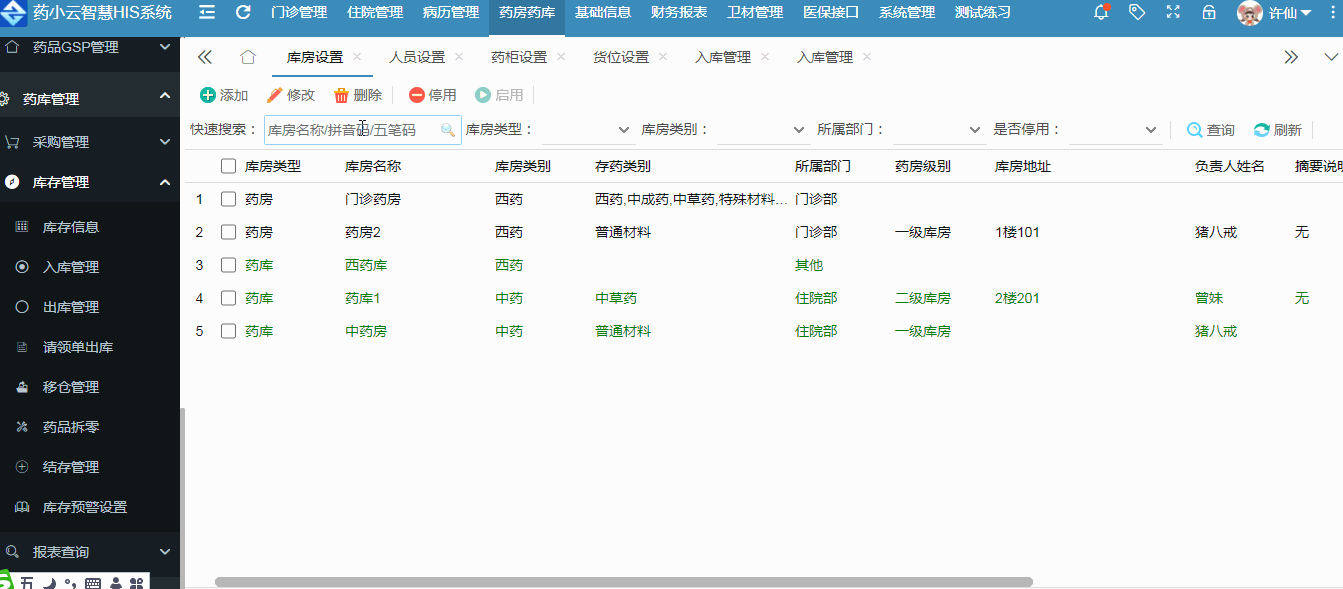Click the user avatar picture
The height and width of the screenshot is (589, 1343).
pyautogui.click(x=1249, y=13)
